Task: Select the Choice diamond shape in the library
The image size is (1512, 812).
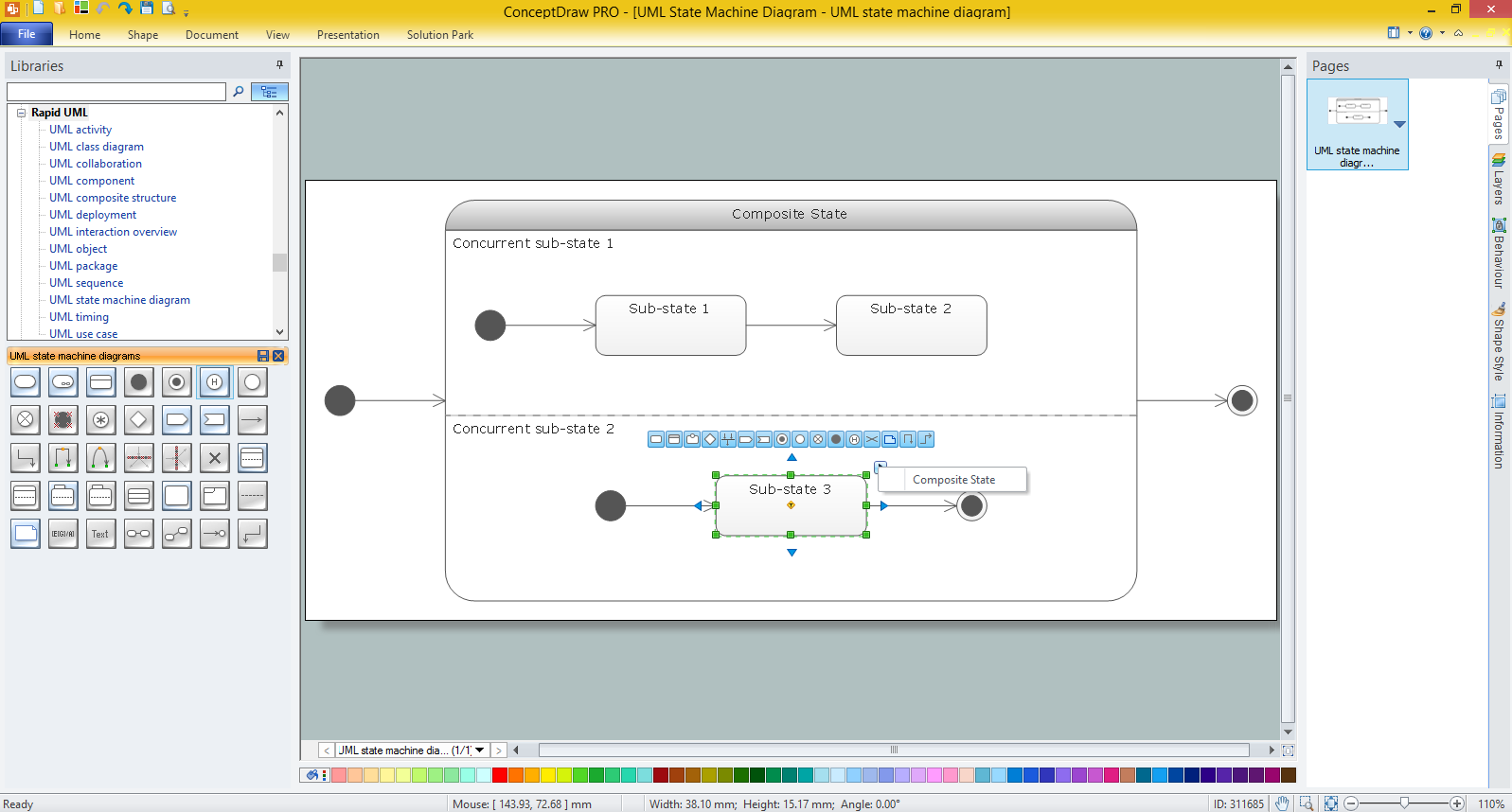Action: [x=139, y=420]
